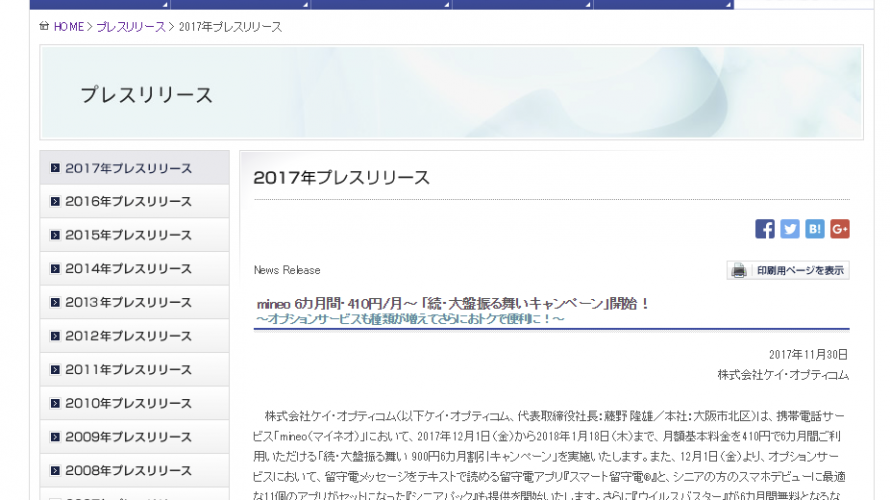
Task: Go to 2011年プレスリリース archive
Action: (135, 369)
